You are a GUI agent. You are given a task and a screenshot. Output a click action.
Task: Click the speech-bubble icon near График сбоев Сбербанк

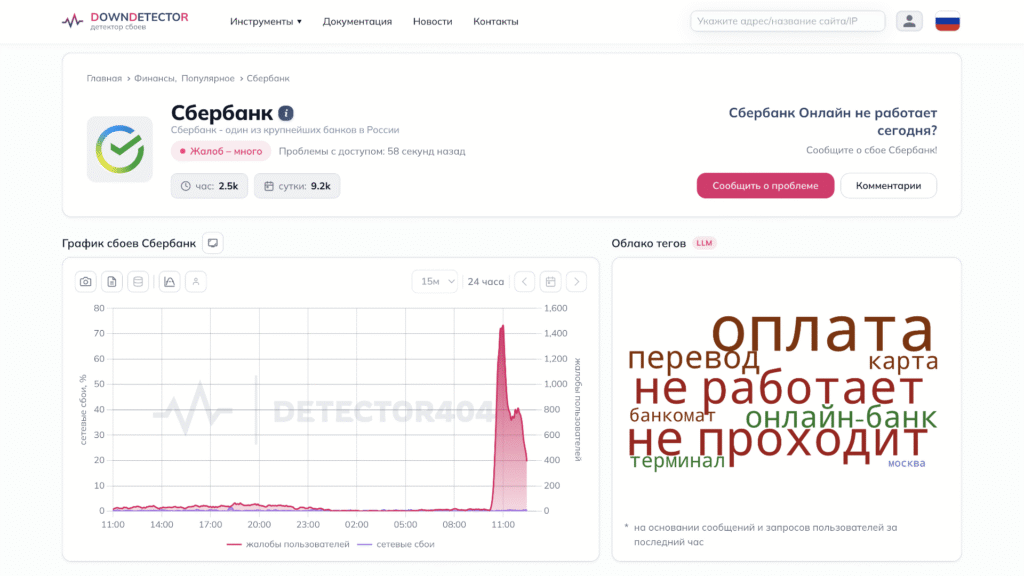pyautogui.click(x=212, y=242)
